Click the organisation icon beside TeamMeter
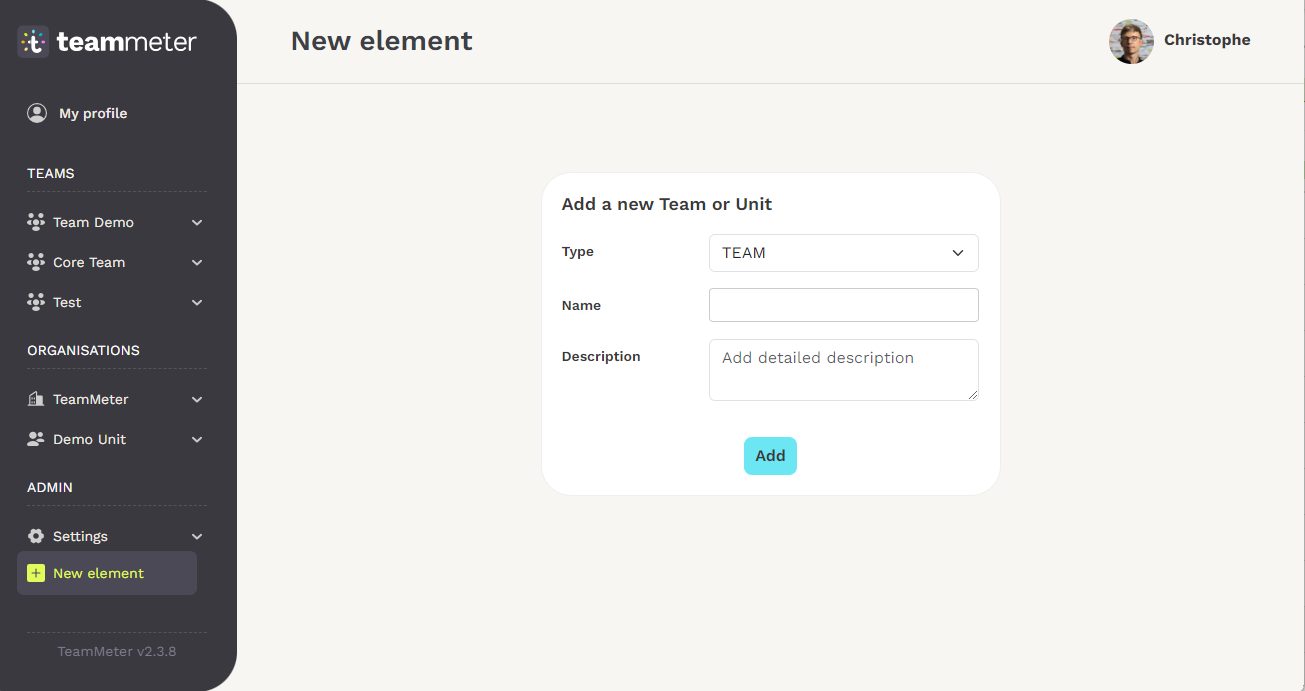The height and width of the screenshot is (691, 1305). (36, 398)
